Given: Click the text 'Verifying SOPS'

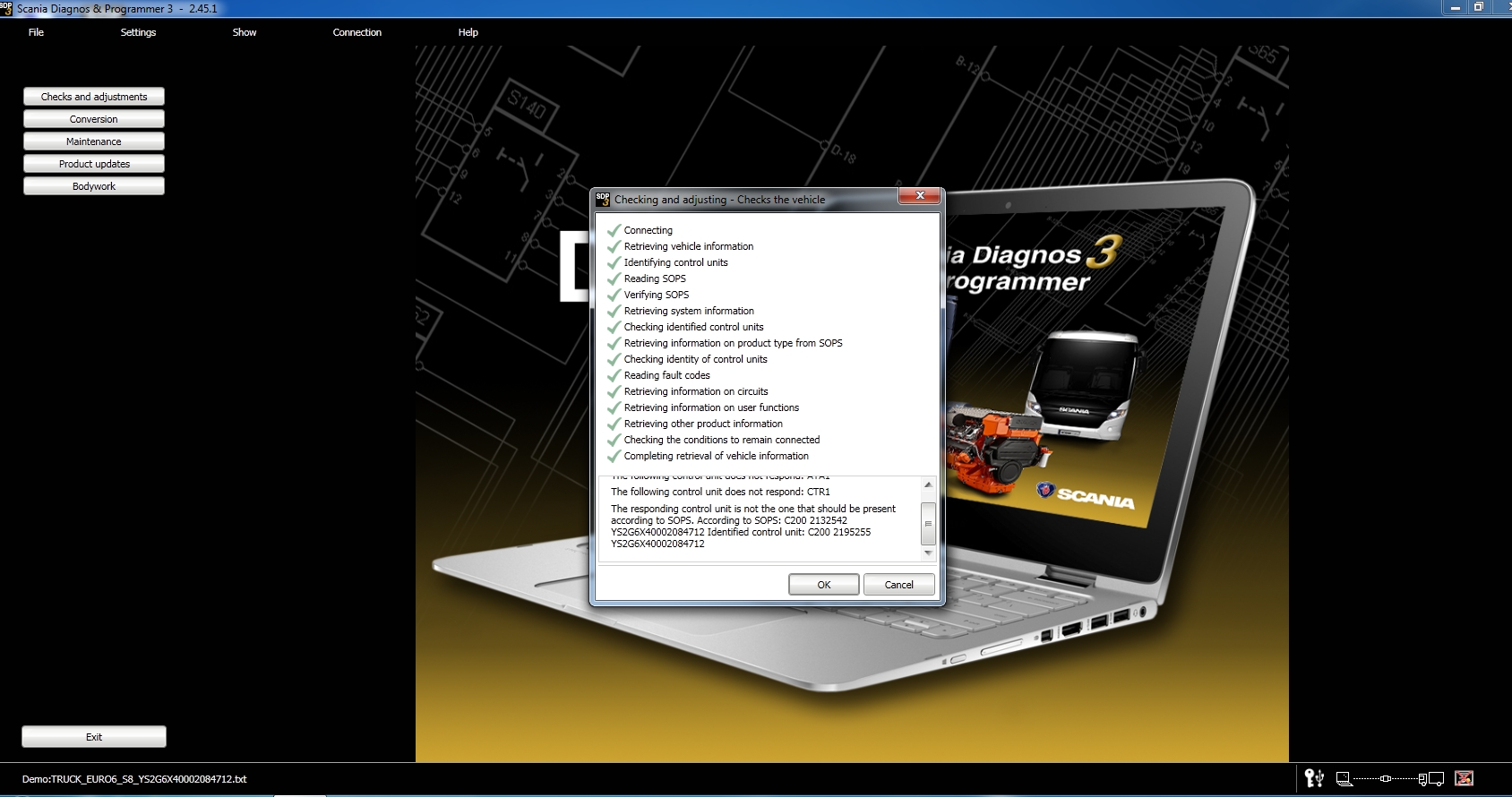Looking at the screenshot, I should [657, 295].
